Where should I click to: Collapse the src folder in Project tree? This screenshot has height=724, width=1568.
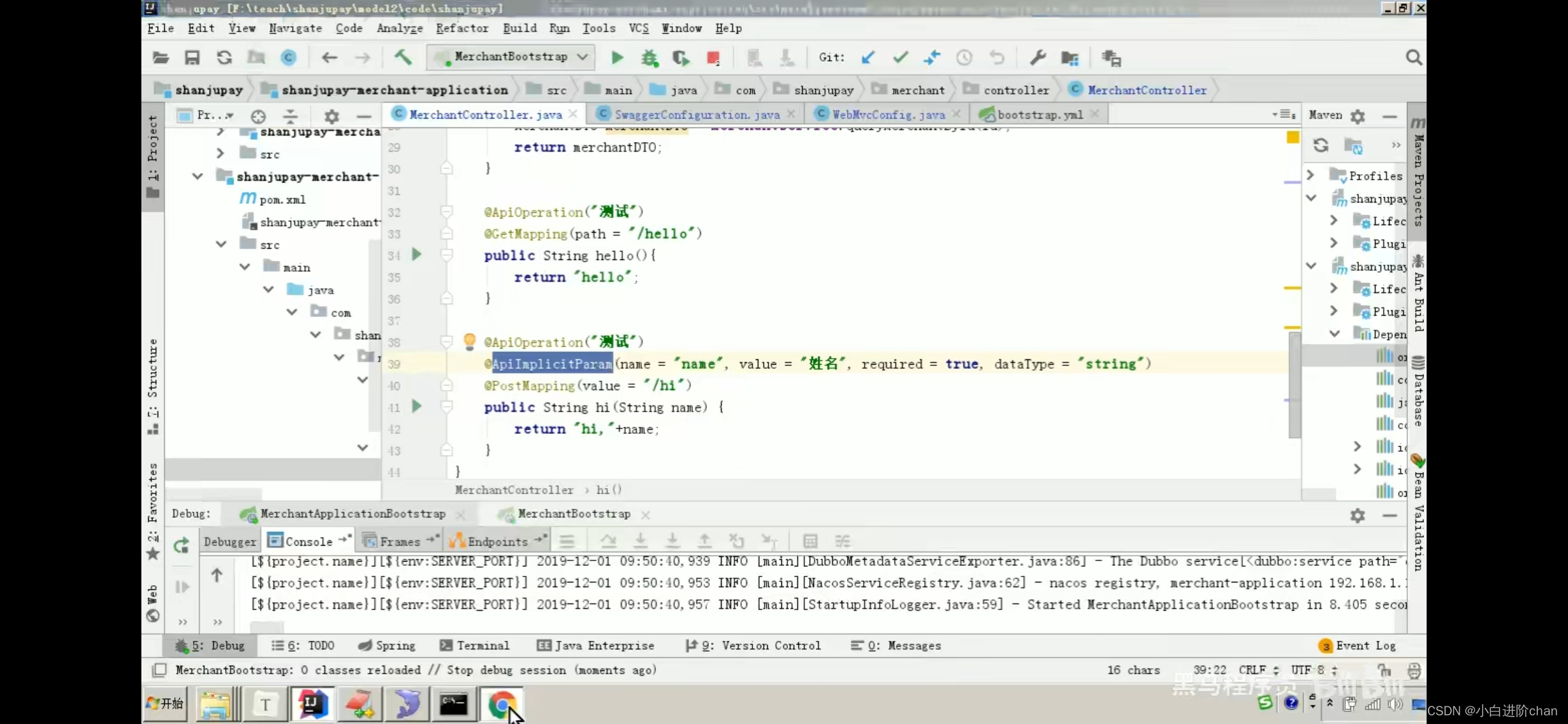pos(221,244)
